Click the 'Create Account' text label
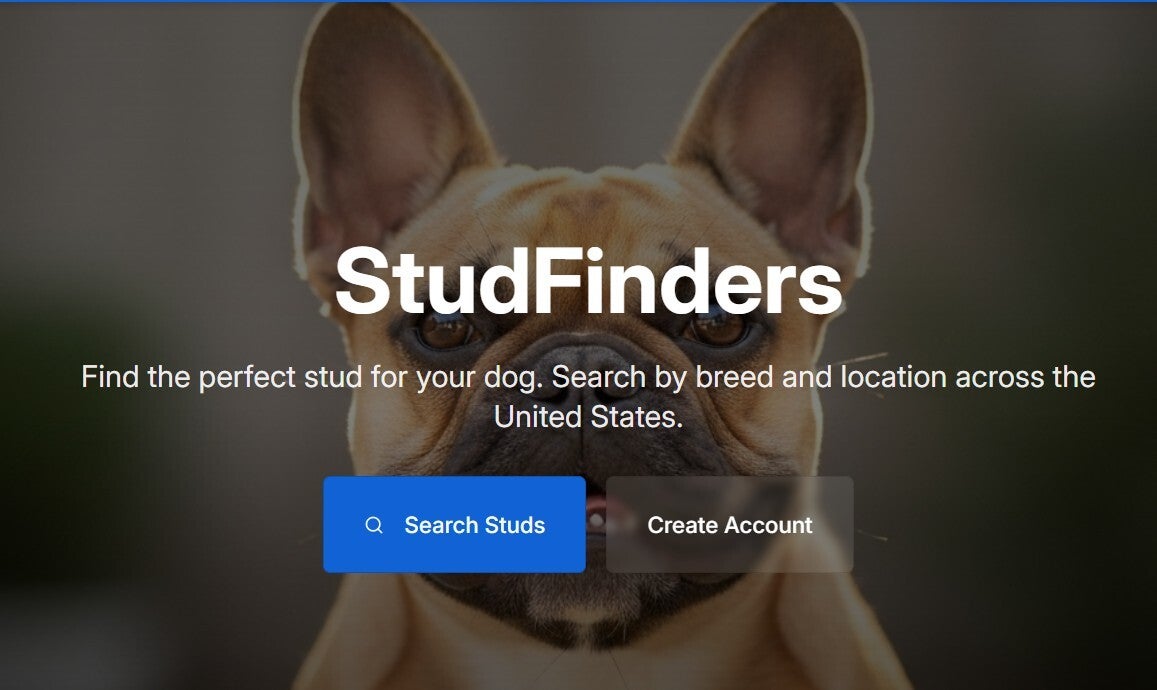 click(730, 525)
